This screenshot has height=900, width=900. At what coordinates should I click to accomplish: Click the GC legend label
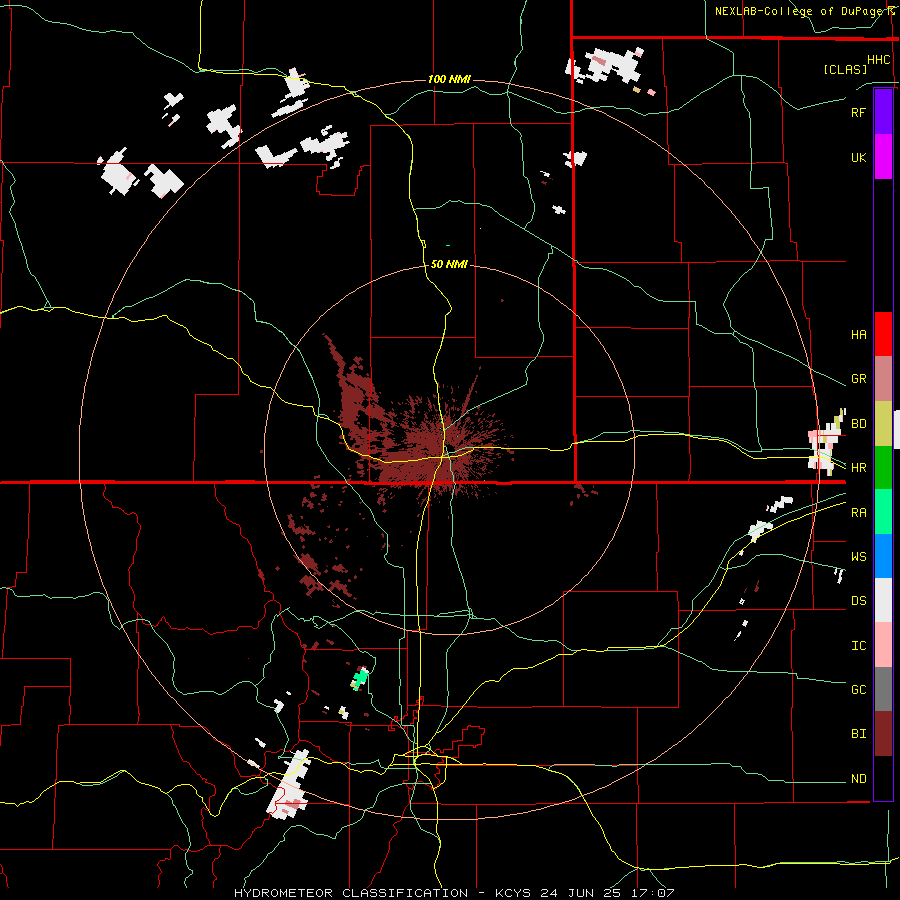858,690
